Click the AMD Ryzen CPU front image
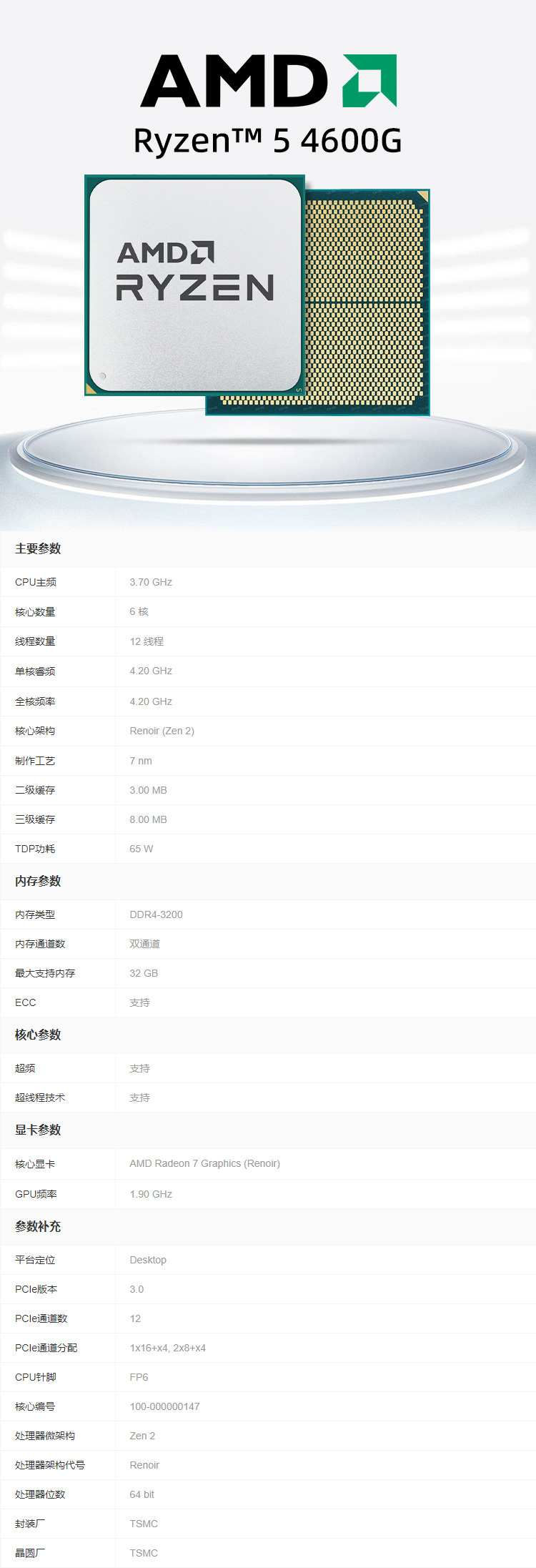The image size is (536, 1568). tap(194, 285)
